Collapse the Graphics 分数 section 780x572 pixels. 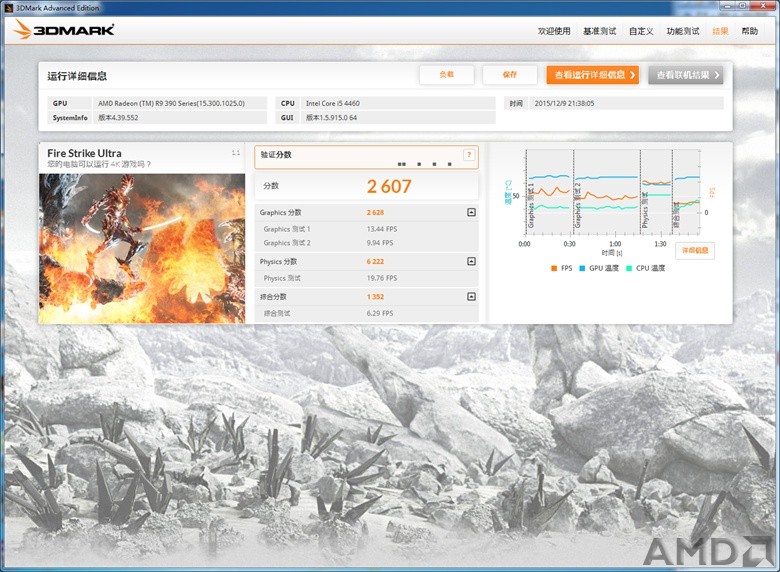(472, 212)
